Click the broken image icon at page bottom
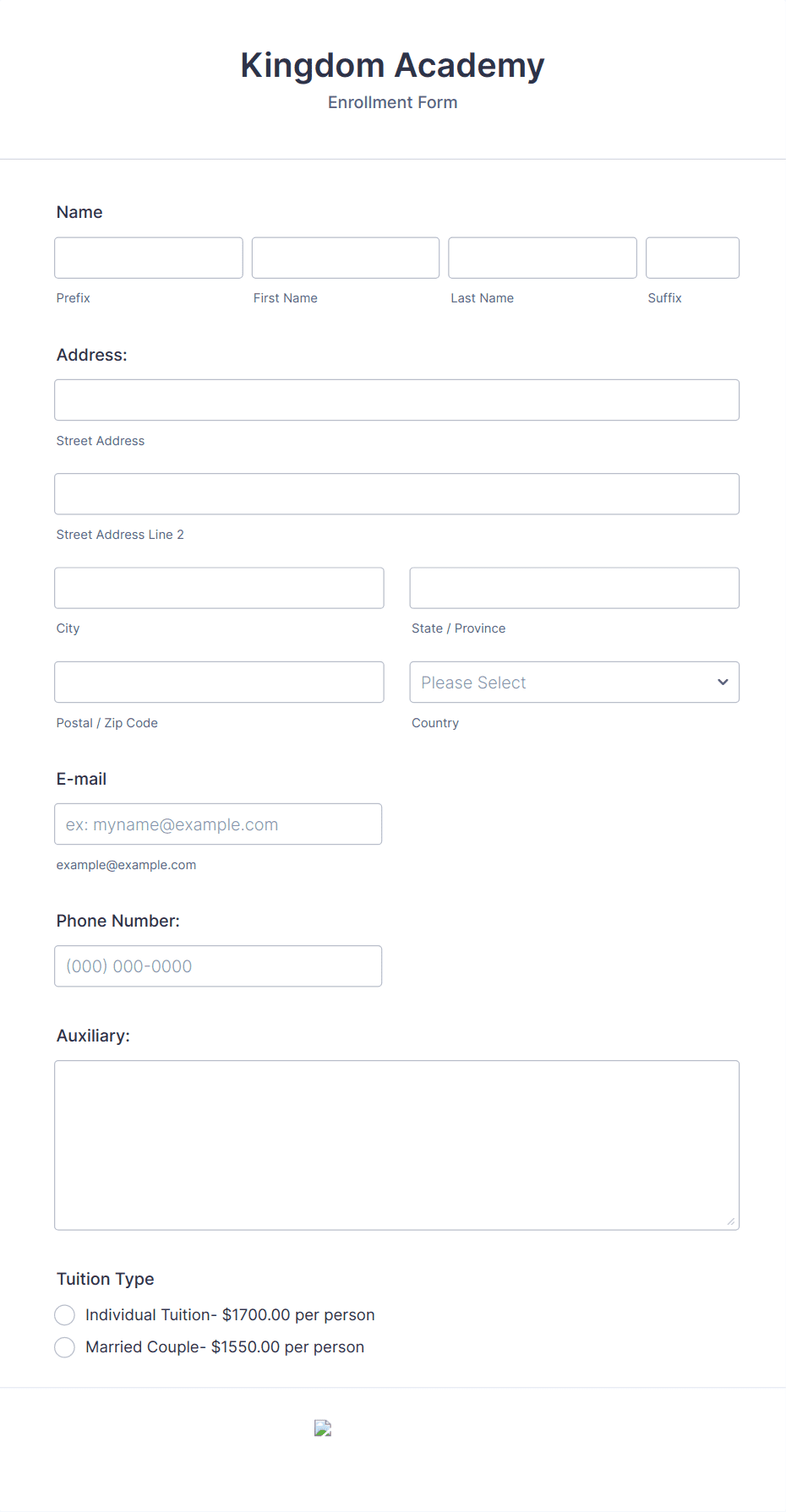786x1512 pixels. (323, 1428)
